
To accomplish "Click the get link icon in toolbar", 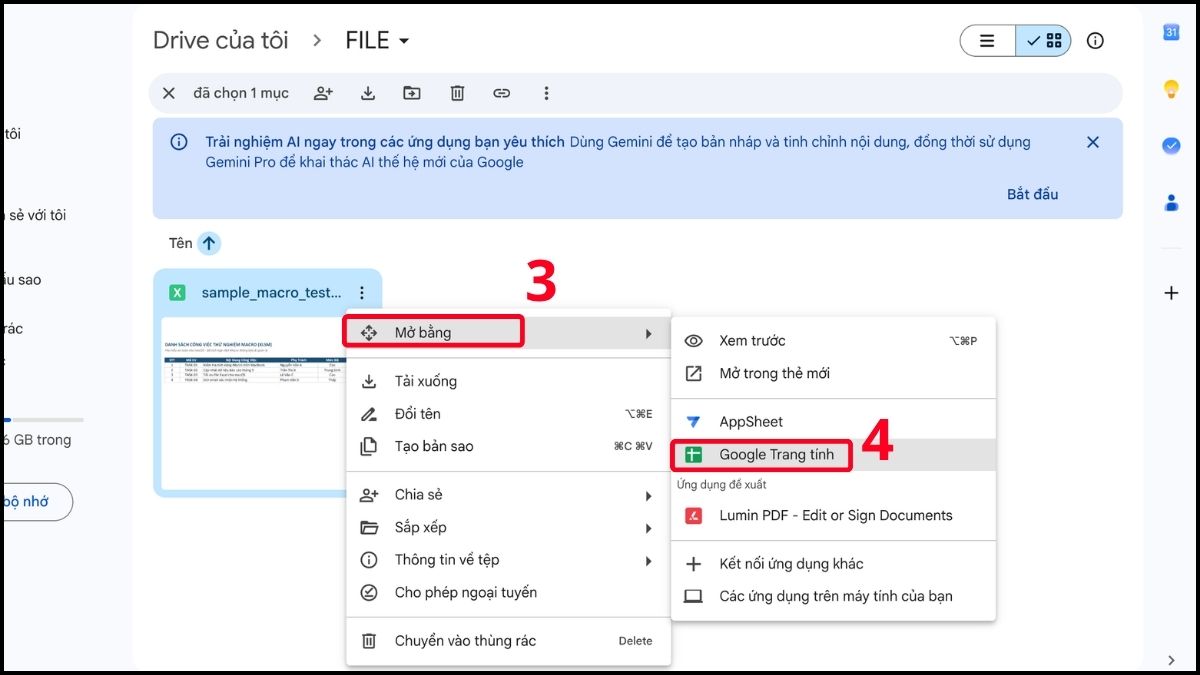I will tap(501, 93).
